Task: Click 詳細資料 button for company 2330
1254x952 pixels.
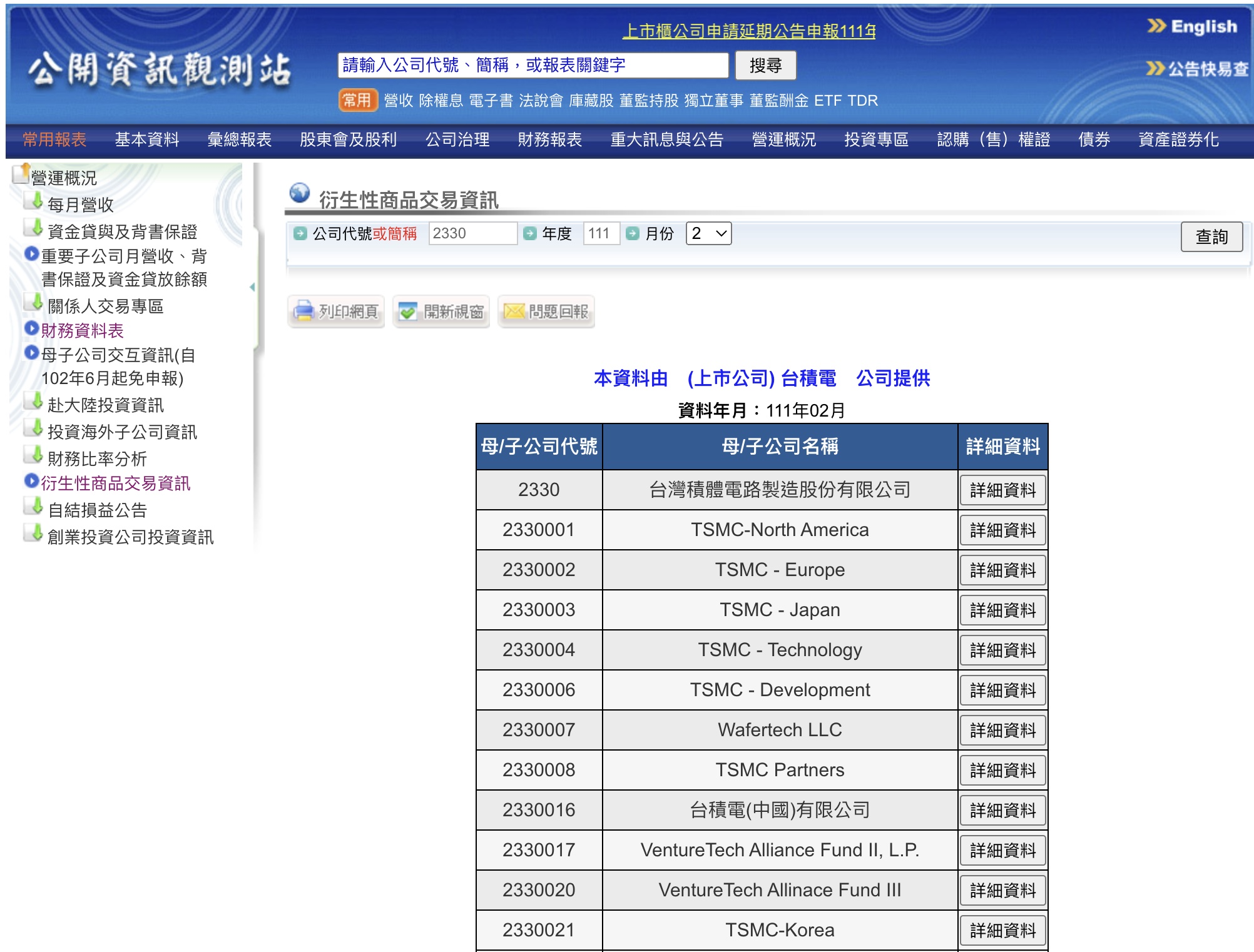Action: [x=1003, y=490]
